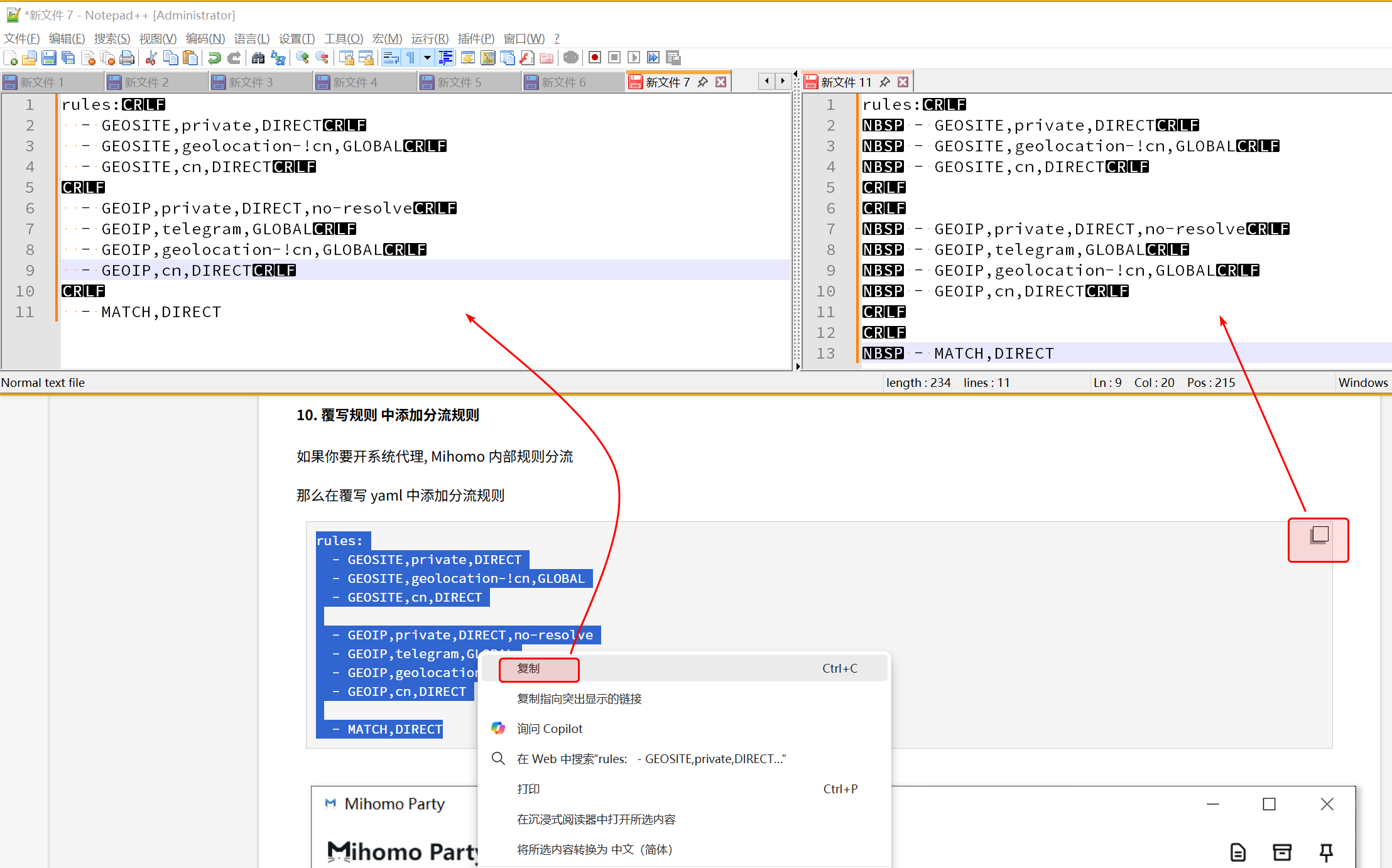The width and height of the screenshot is (1392, 868).
Task: Click the Save file icon
Action: [x=49, y=58]
